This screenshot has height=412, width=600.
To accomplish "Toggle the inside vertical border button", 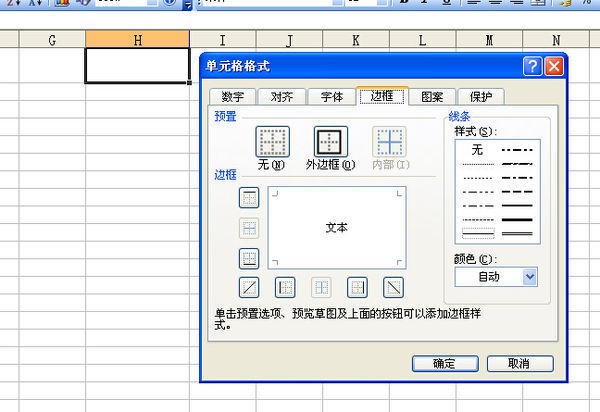I will coord(321,287).
